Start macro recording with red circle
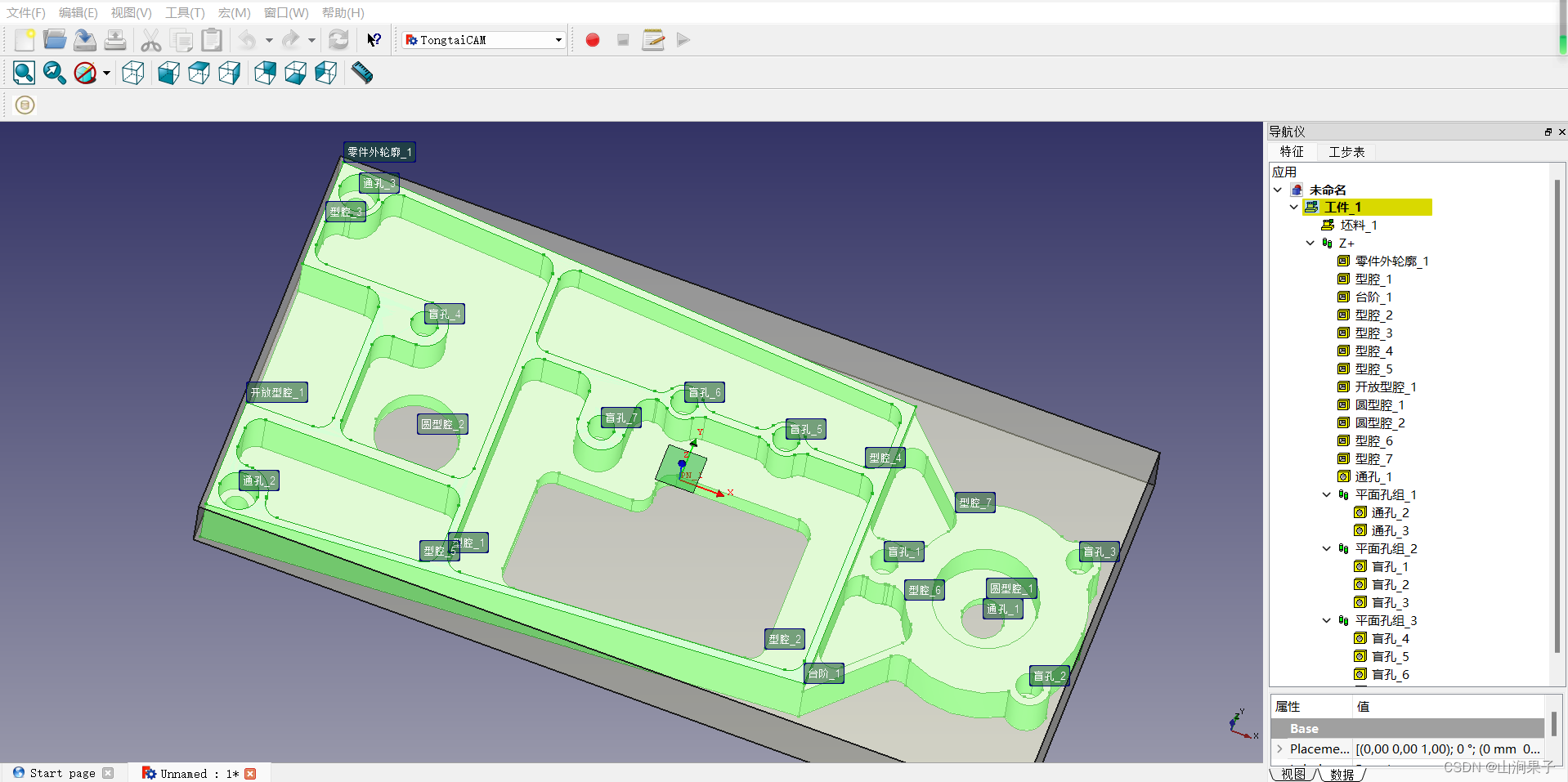The image size is (1568, 782). tap(593, 40)
